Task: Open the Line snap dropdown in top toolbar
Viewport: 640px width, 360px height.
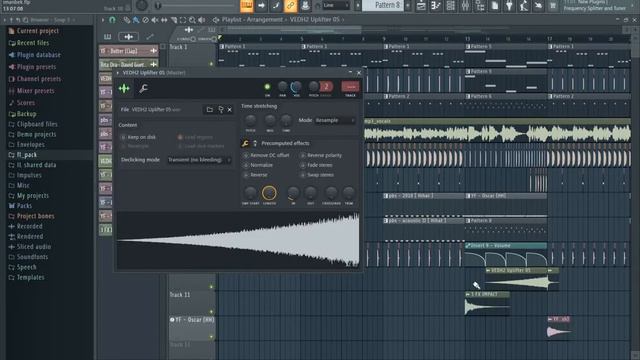Action: tap(336, 5)
